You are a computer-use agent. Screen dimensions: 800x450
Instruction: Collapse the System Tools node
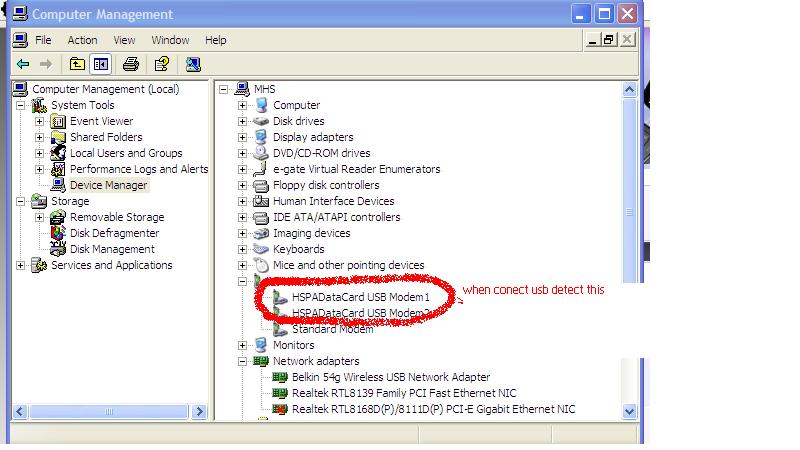pyautogui.click(x=21, y=105)
